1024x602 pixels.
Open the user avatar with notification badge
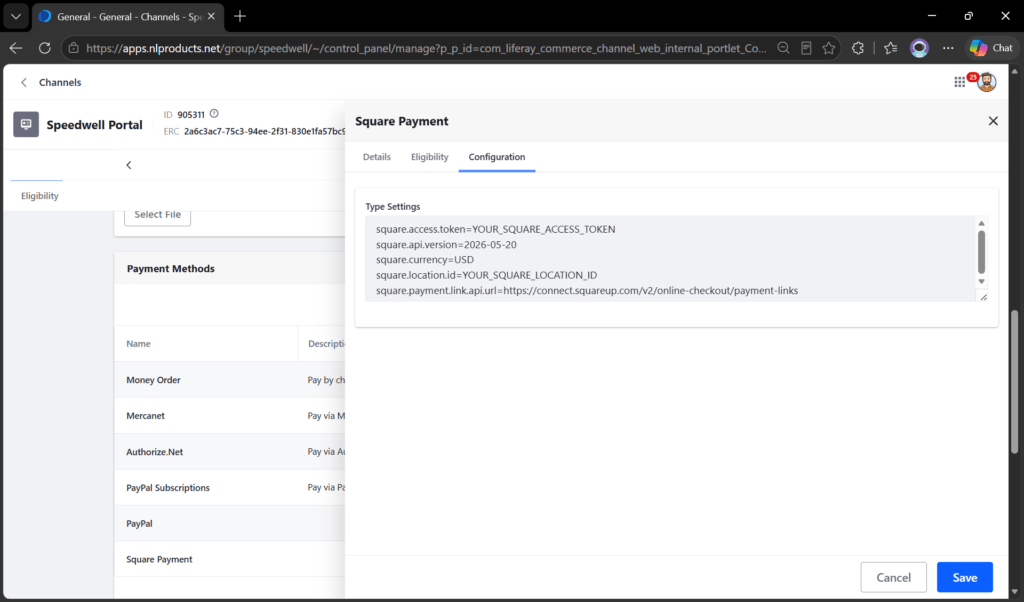pyautogui.click(x=986, y=82)
